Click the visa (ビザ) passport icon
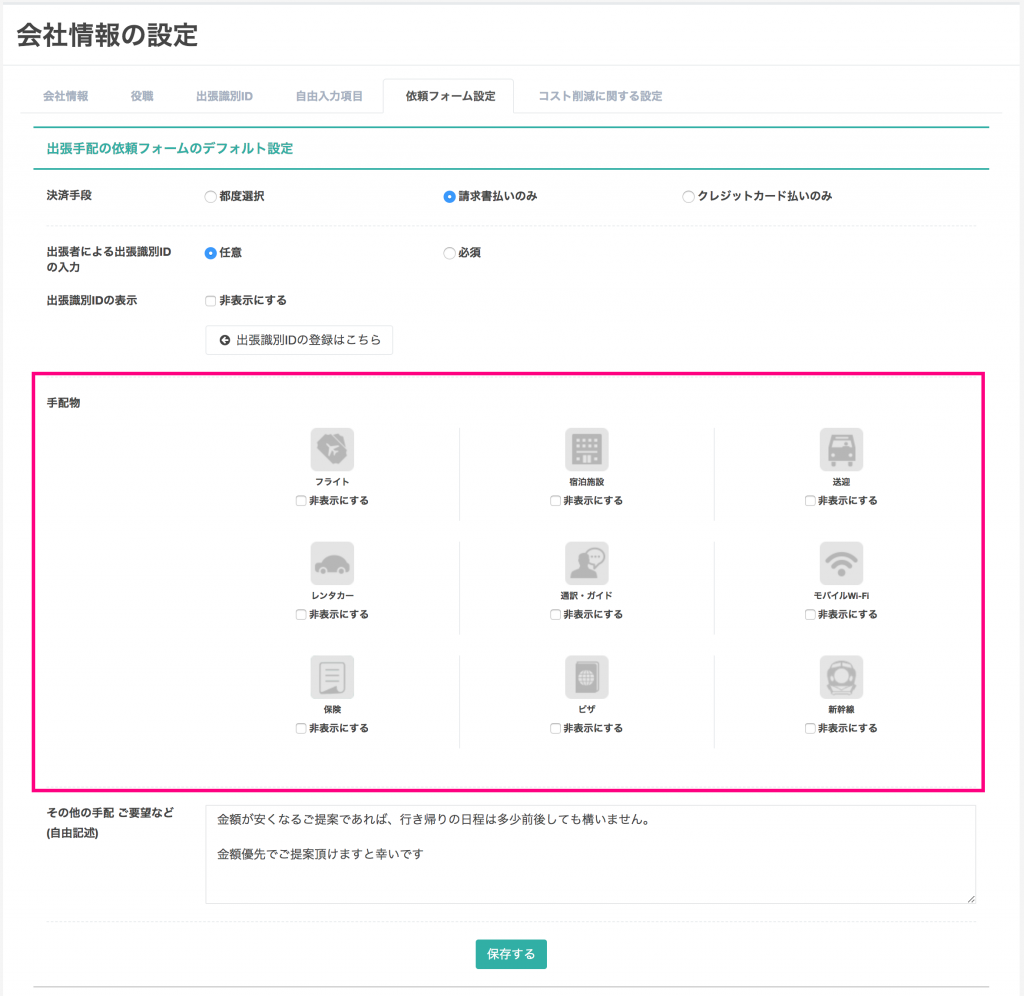Screen dimensions: 1024x996 pos(586,678)
